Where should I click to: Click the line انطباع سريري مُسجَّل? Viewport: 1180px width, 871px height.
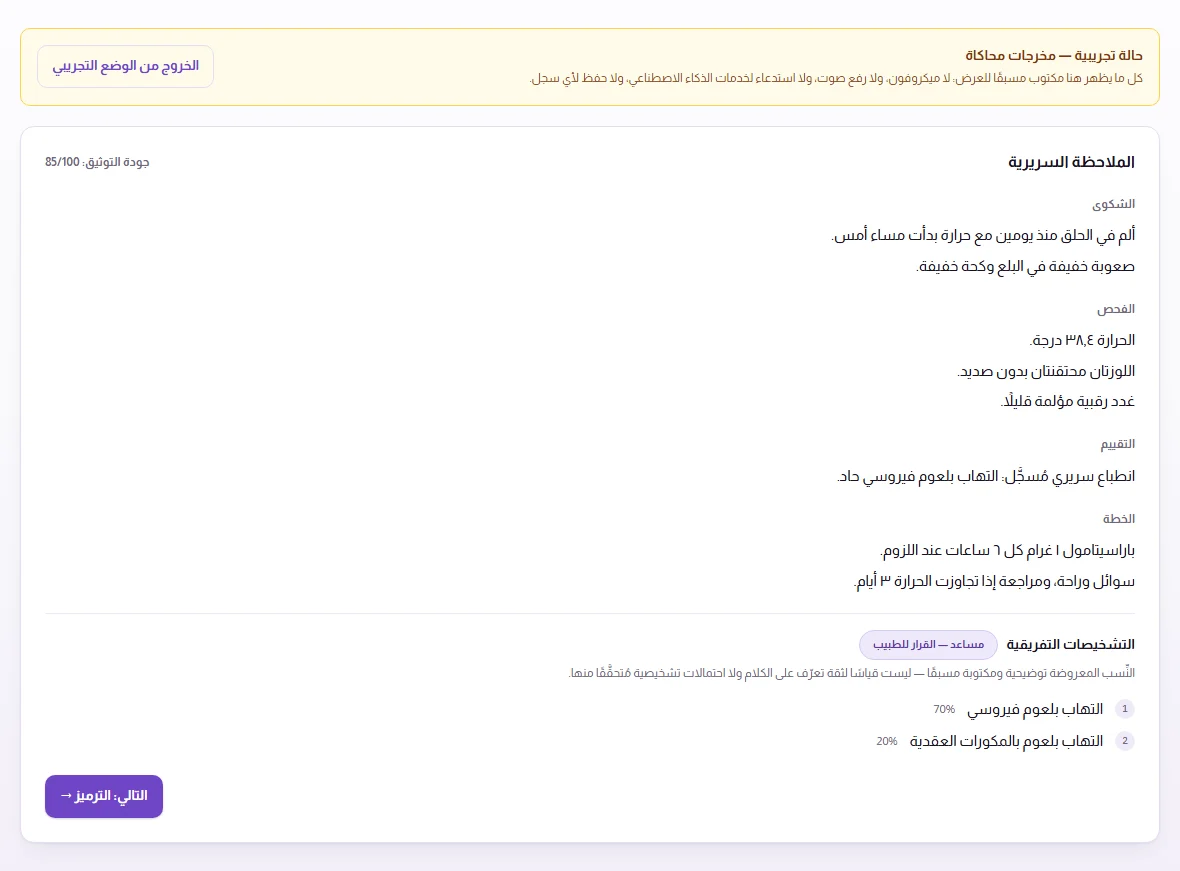986,476
